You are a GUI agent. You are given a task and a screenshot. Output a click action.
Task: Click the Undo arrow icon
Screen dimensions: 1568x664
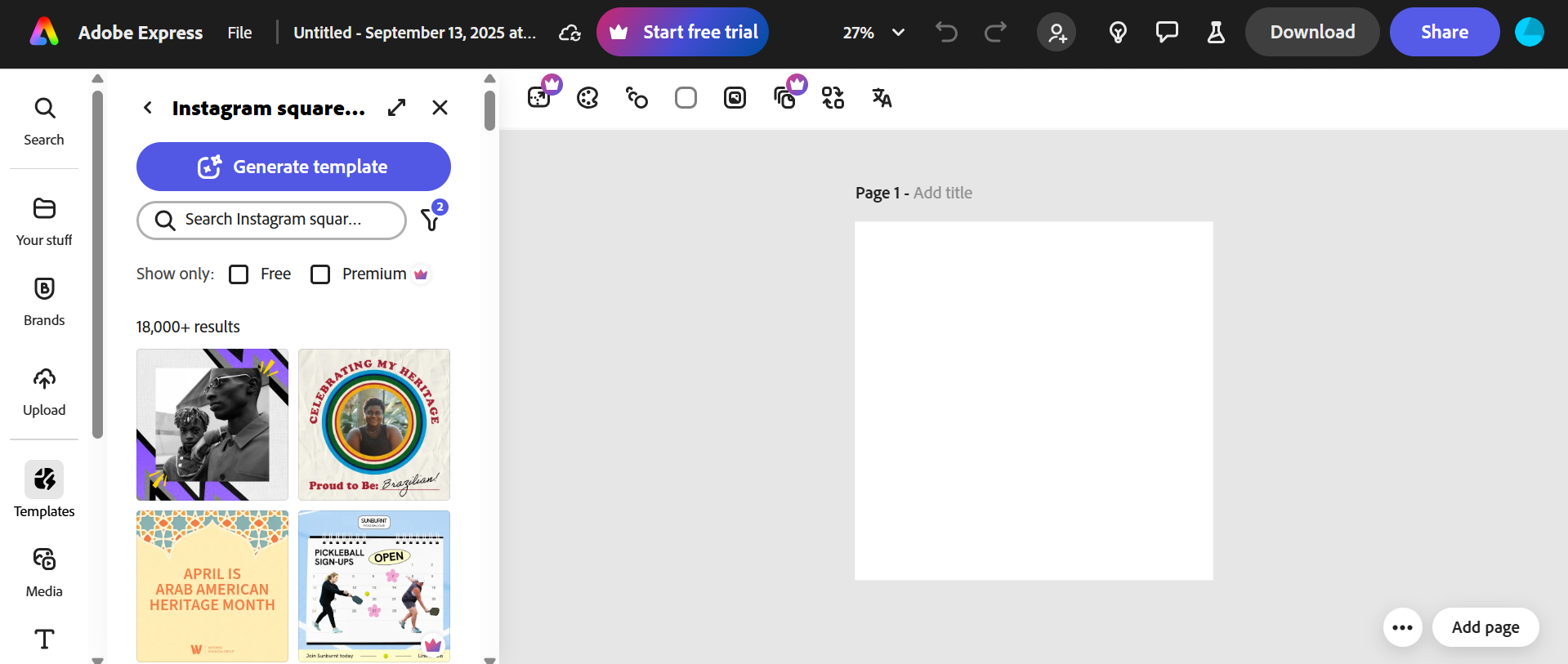[x=946, y=32]
